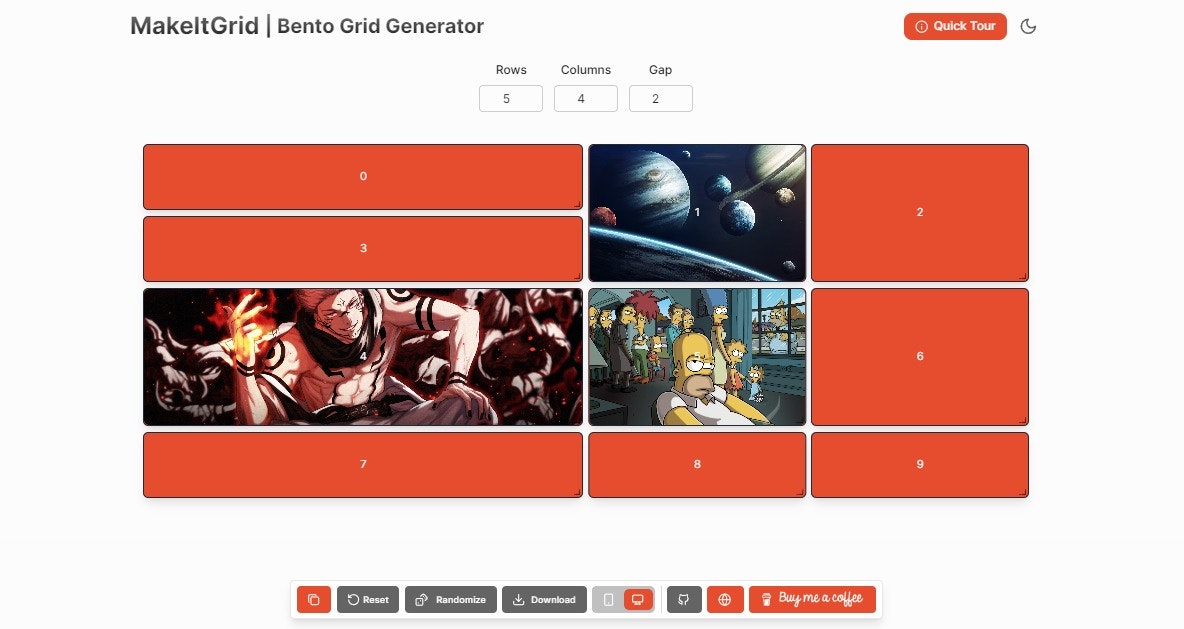Select grid cell 7
Image resolution: width=1184 pixels, height=629 pixels.
tap(362, 464)
